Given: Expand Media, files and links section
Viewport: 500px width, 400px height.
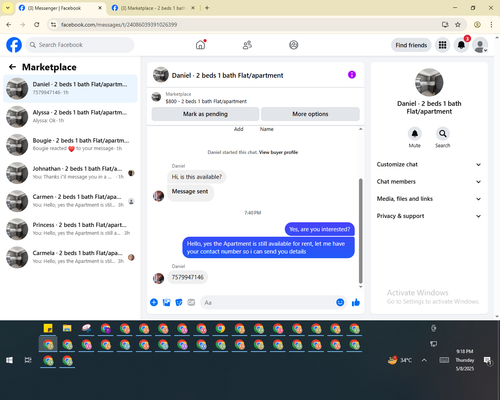Looking at the screenshot, I should coord(429,199).
